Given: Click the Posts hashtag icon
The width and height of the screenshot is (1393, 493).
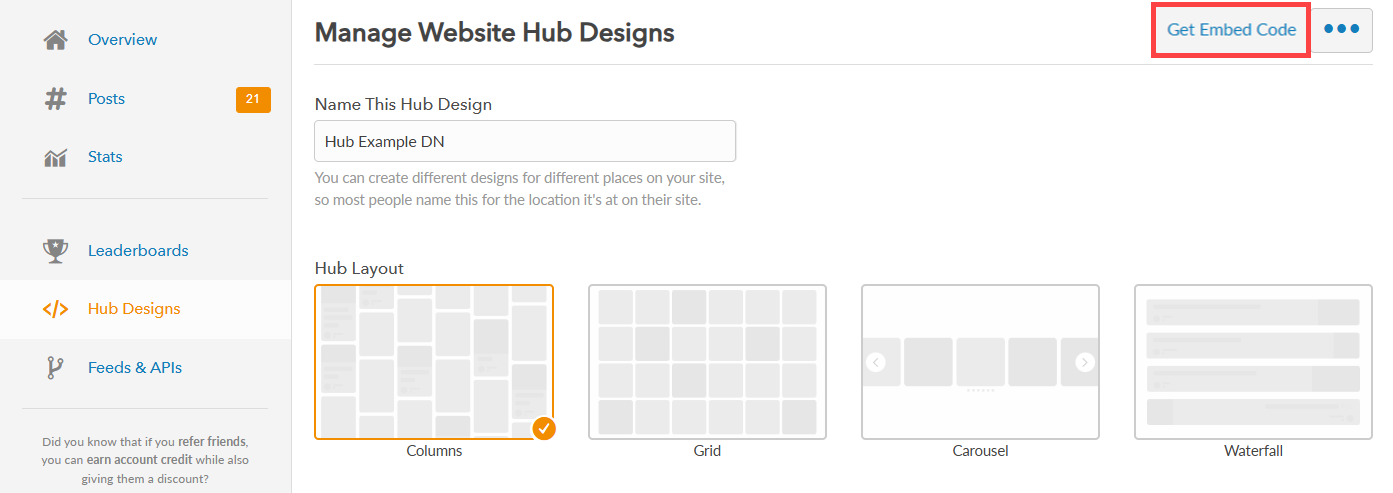Looking at the screenshot, I should coord(56,99).
